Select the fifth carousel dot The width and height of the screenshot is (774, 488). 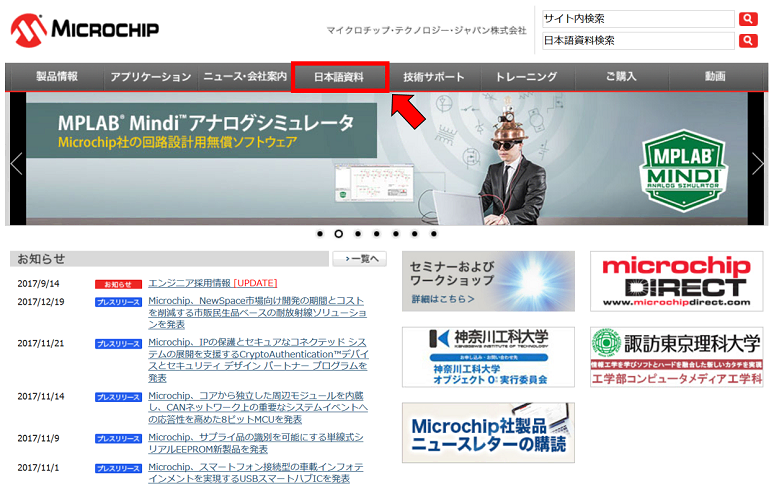(x=396, y=234)
